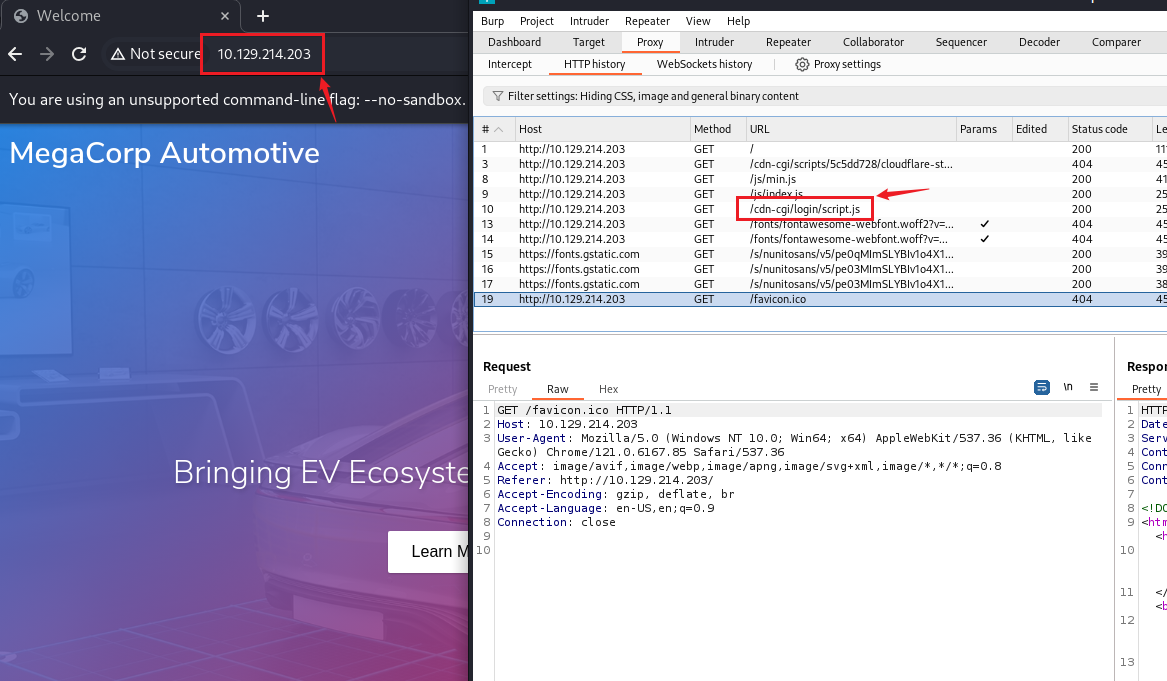Open the Repeater menu

[x=648, y=21]
